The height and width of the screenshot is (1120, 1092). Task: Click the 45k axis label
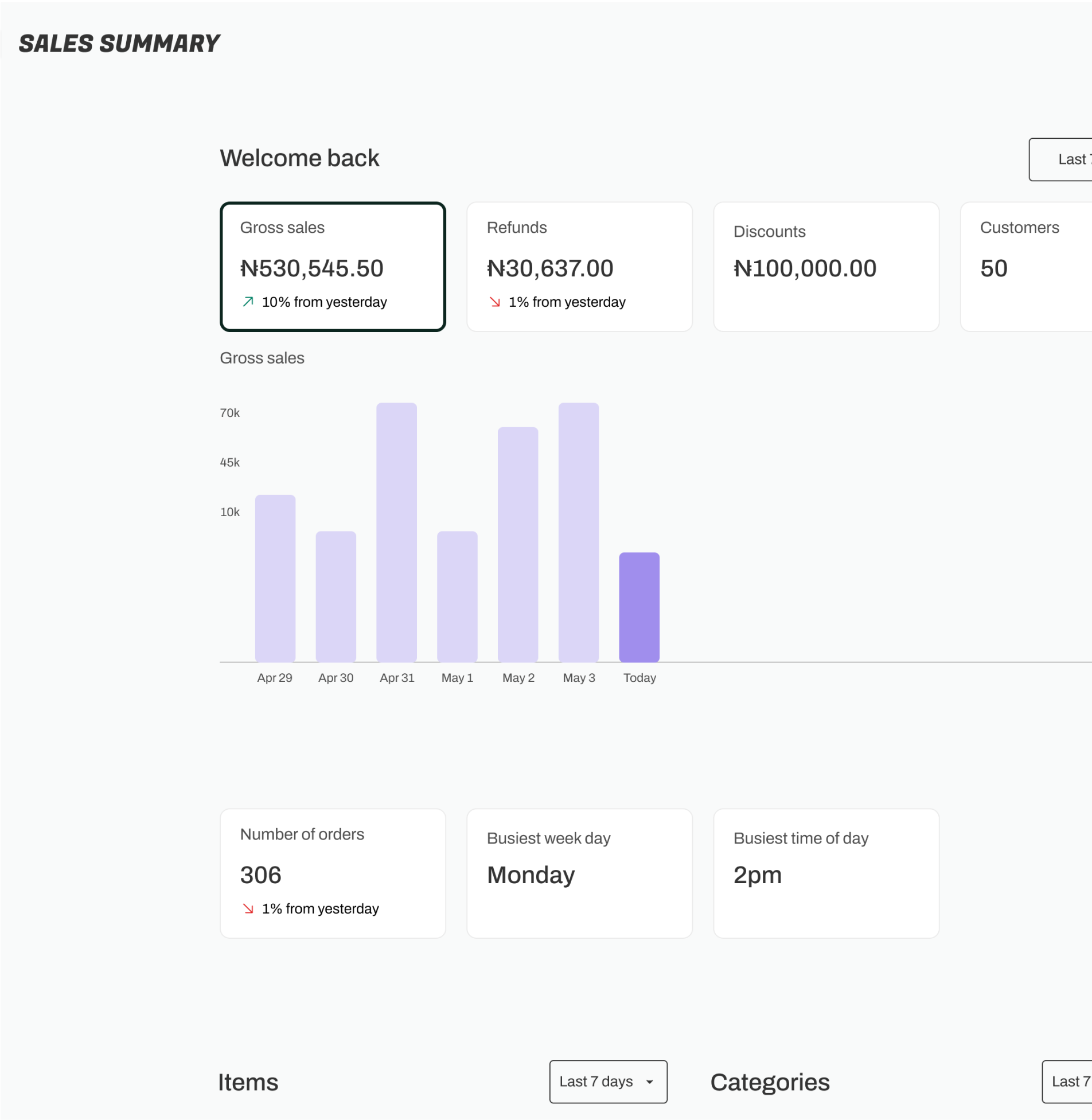(x=230, y=462)
